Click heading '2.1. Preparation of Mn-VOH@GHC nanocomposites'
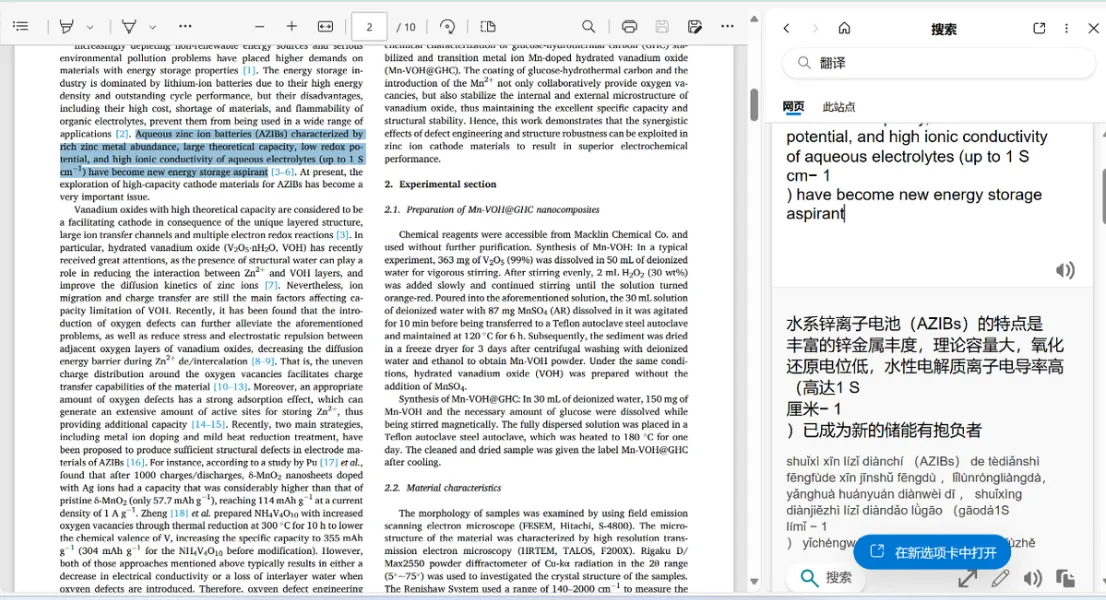Viewport: 1106px width, 600px height. (492, 210)
